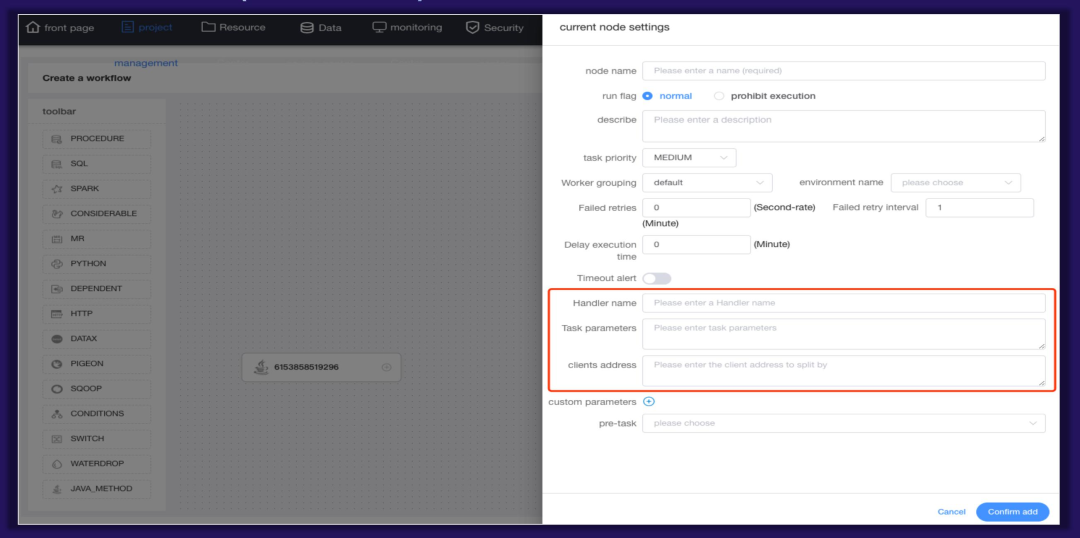Add a custom parameter with plus icon
This screenshot has height=538, width=1080.
648,402
